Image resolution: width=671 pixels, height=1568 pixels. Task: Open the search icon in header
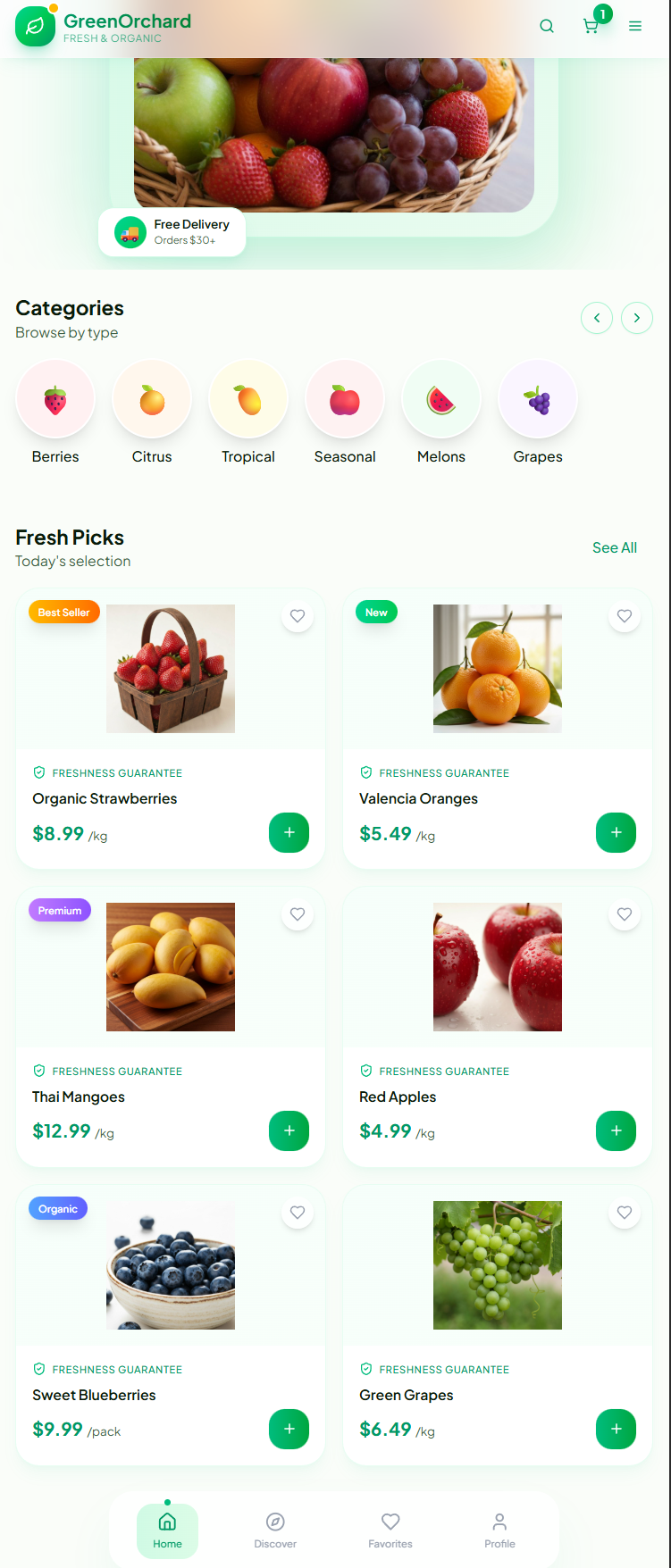(x=547, y=27)
